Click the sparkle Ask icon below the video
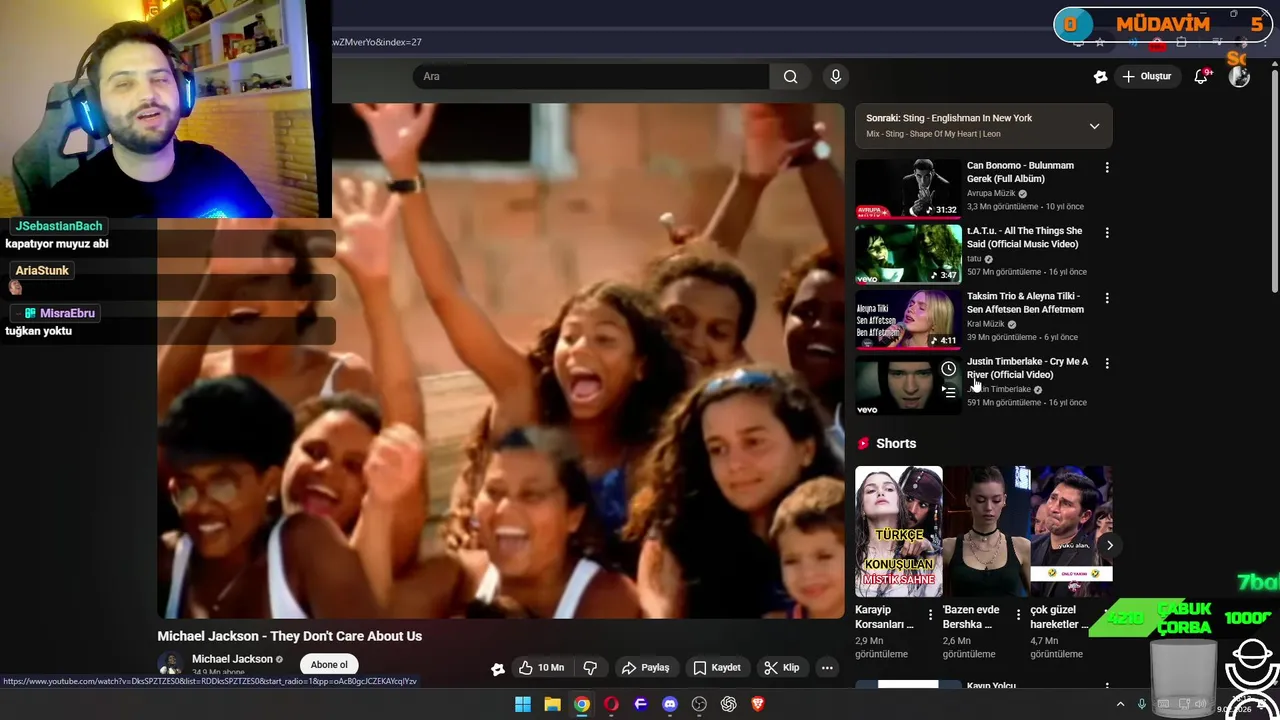 [497, 668]
